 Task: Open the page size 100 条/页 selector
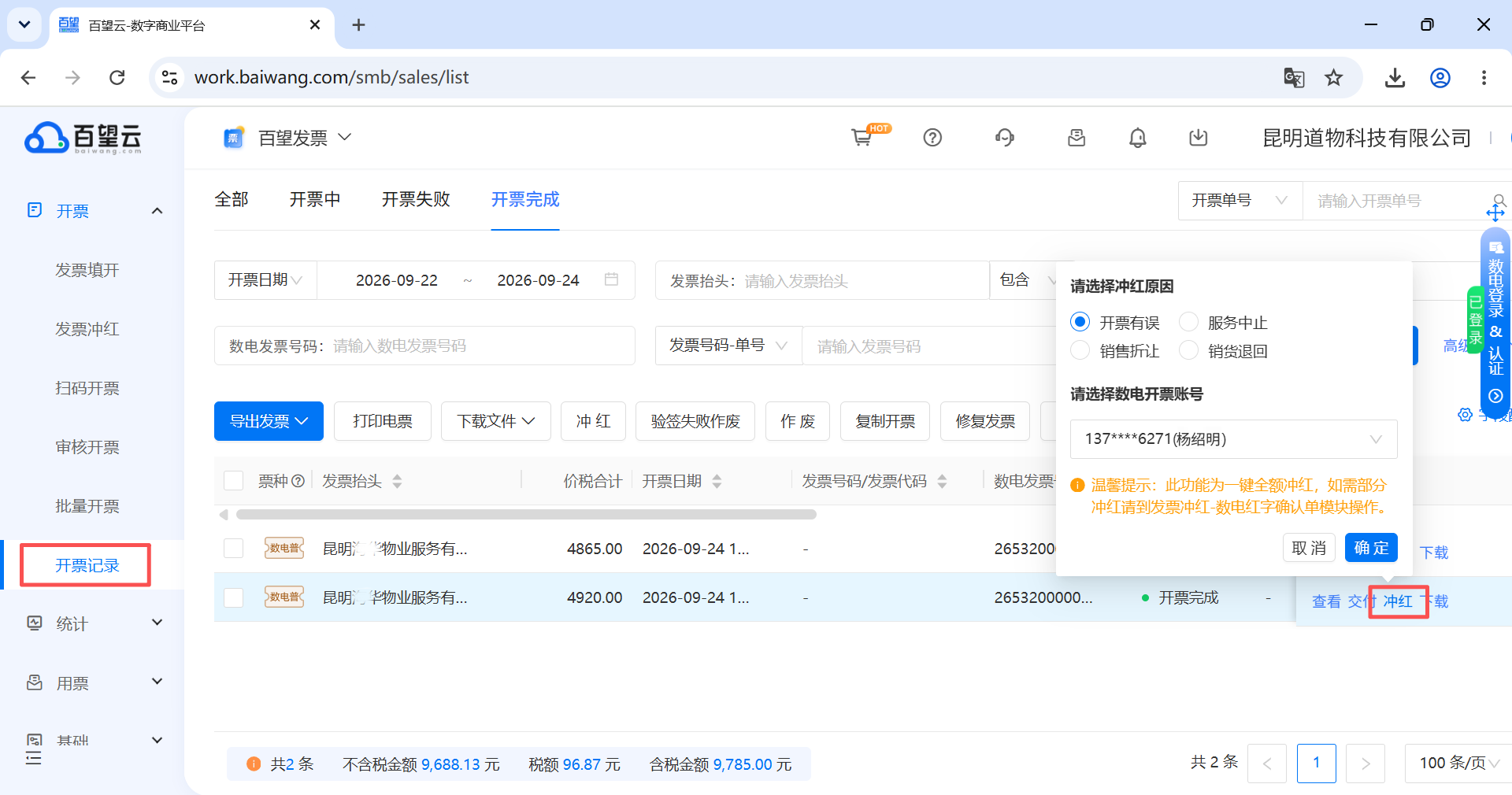point(1458,764)
